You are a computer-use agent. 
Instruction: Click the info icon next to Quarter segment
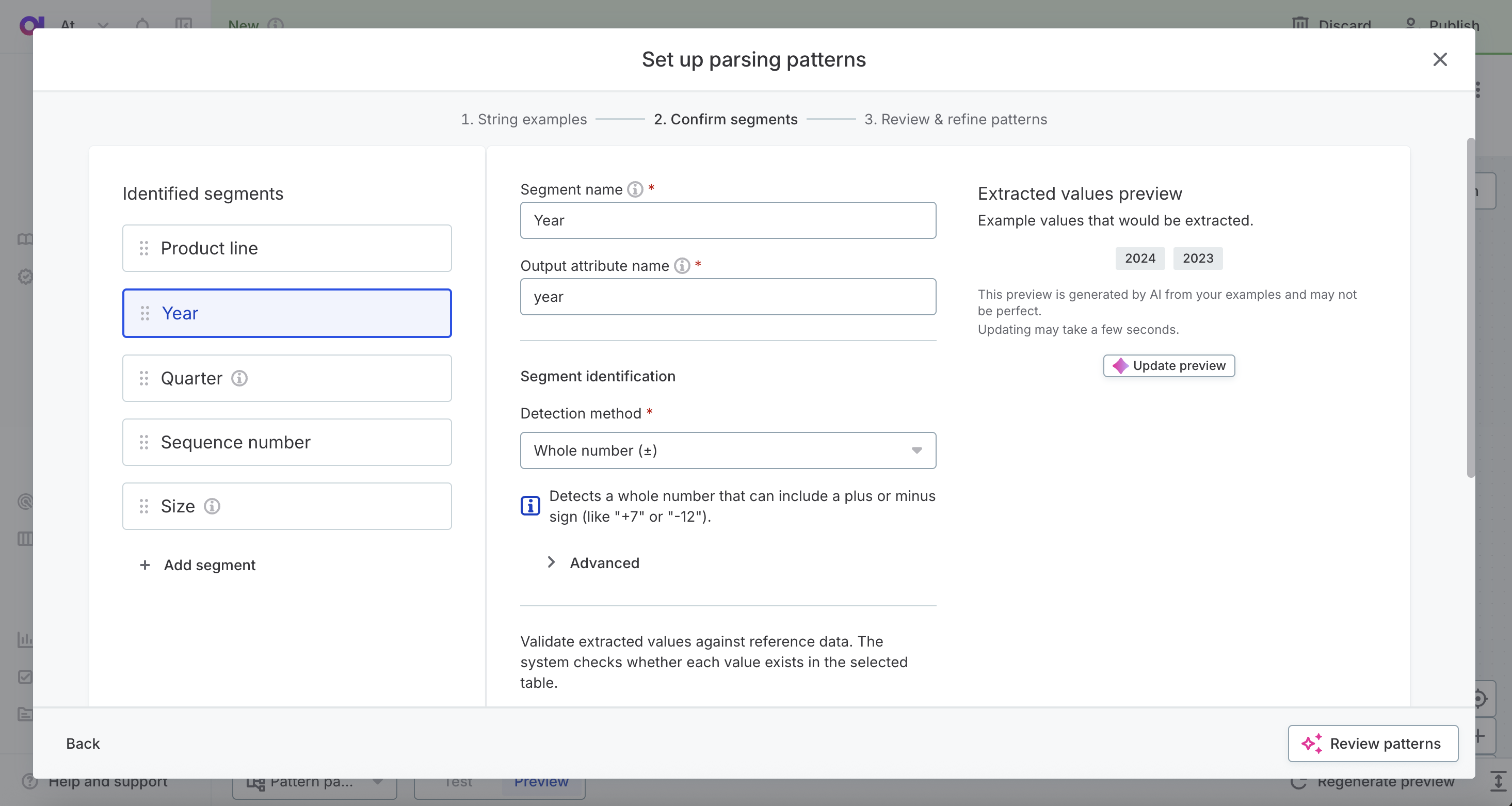tap(239, 379)
